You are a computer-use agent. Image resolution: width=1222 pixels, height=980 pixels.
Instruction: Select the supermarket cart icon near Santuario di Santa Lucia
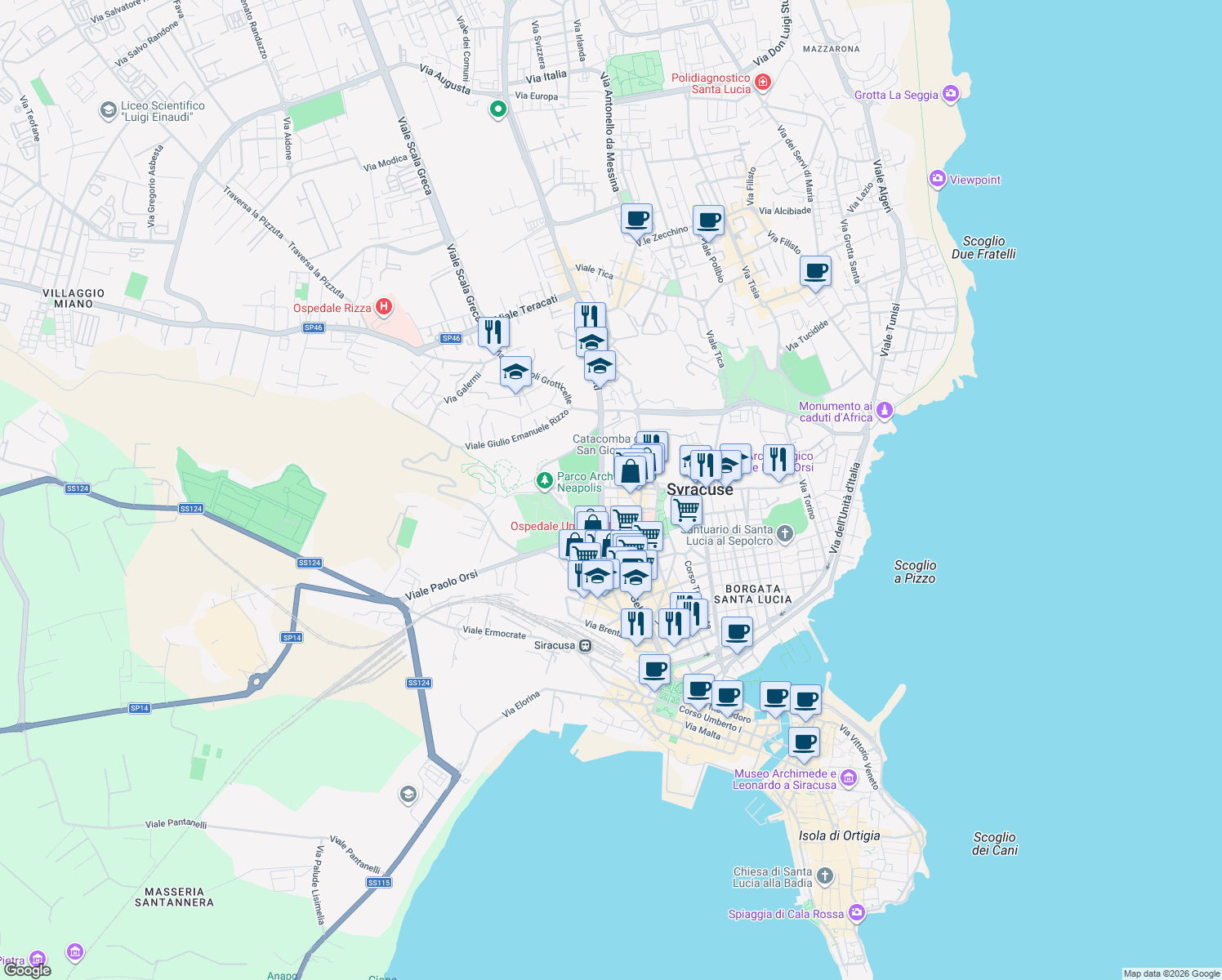click(685, 510)
